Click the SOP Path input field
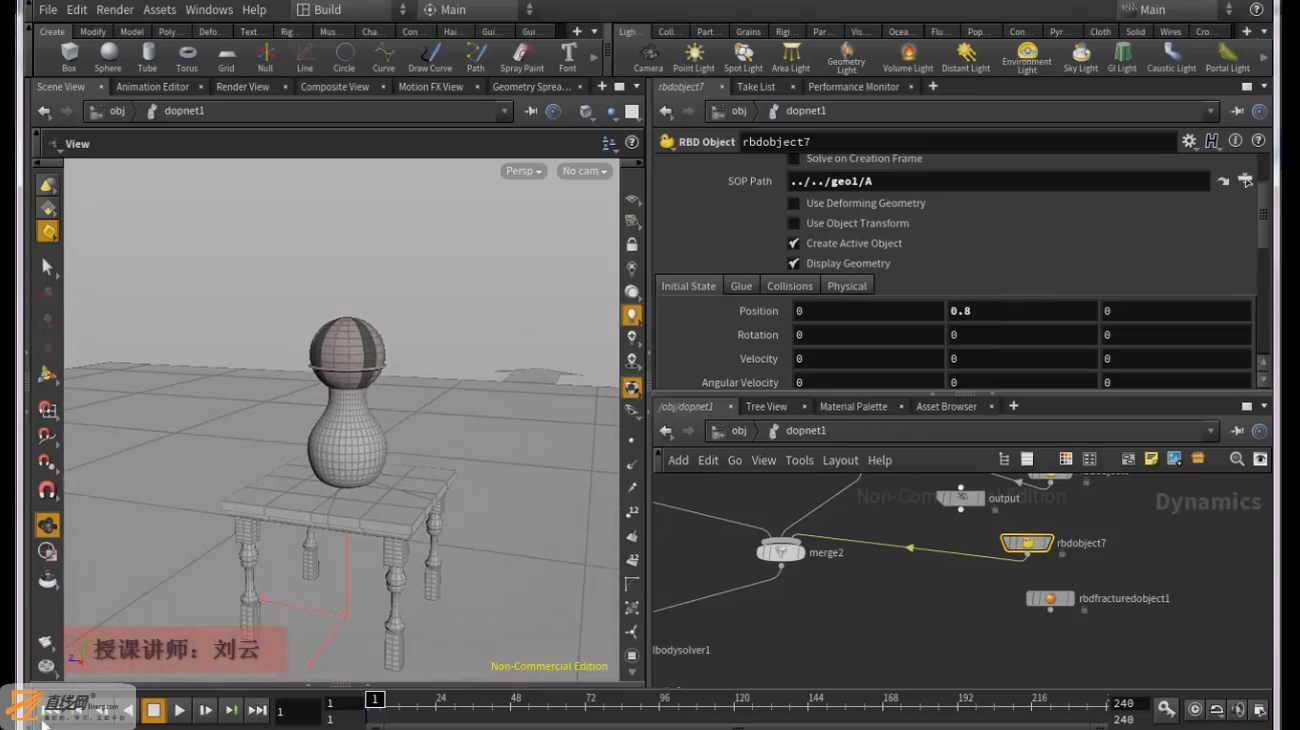 (x=998, y=181)
